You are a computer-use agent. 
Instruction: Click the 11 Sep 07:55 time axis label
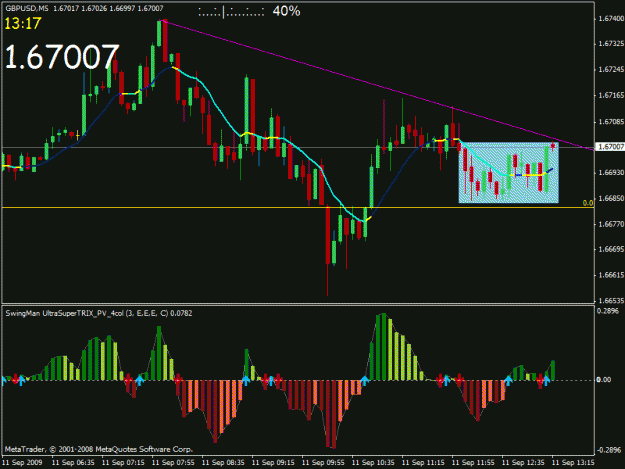tap(173, 462)
